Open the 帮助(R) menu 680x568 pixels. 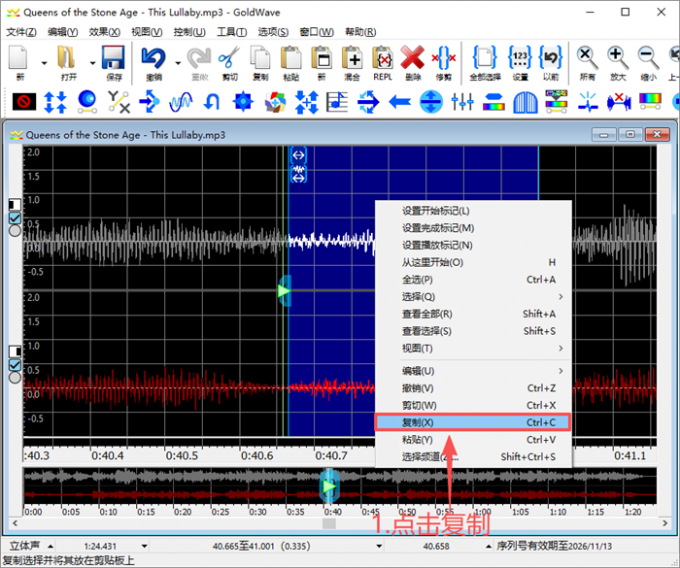(360, 32)
